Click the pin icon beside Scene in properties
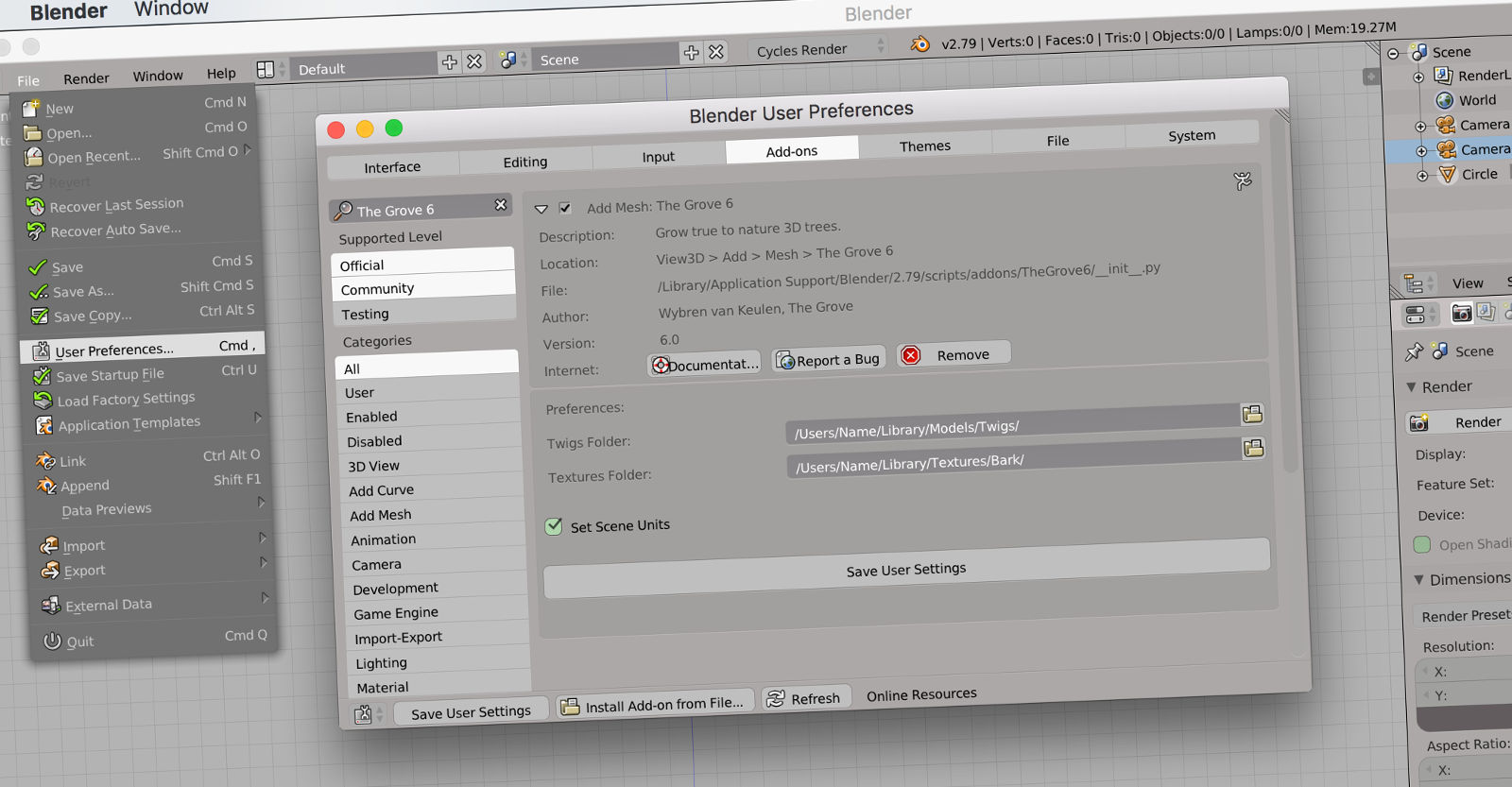Screen dimensions: 1512x787 coord(1414,352)
